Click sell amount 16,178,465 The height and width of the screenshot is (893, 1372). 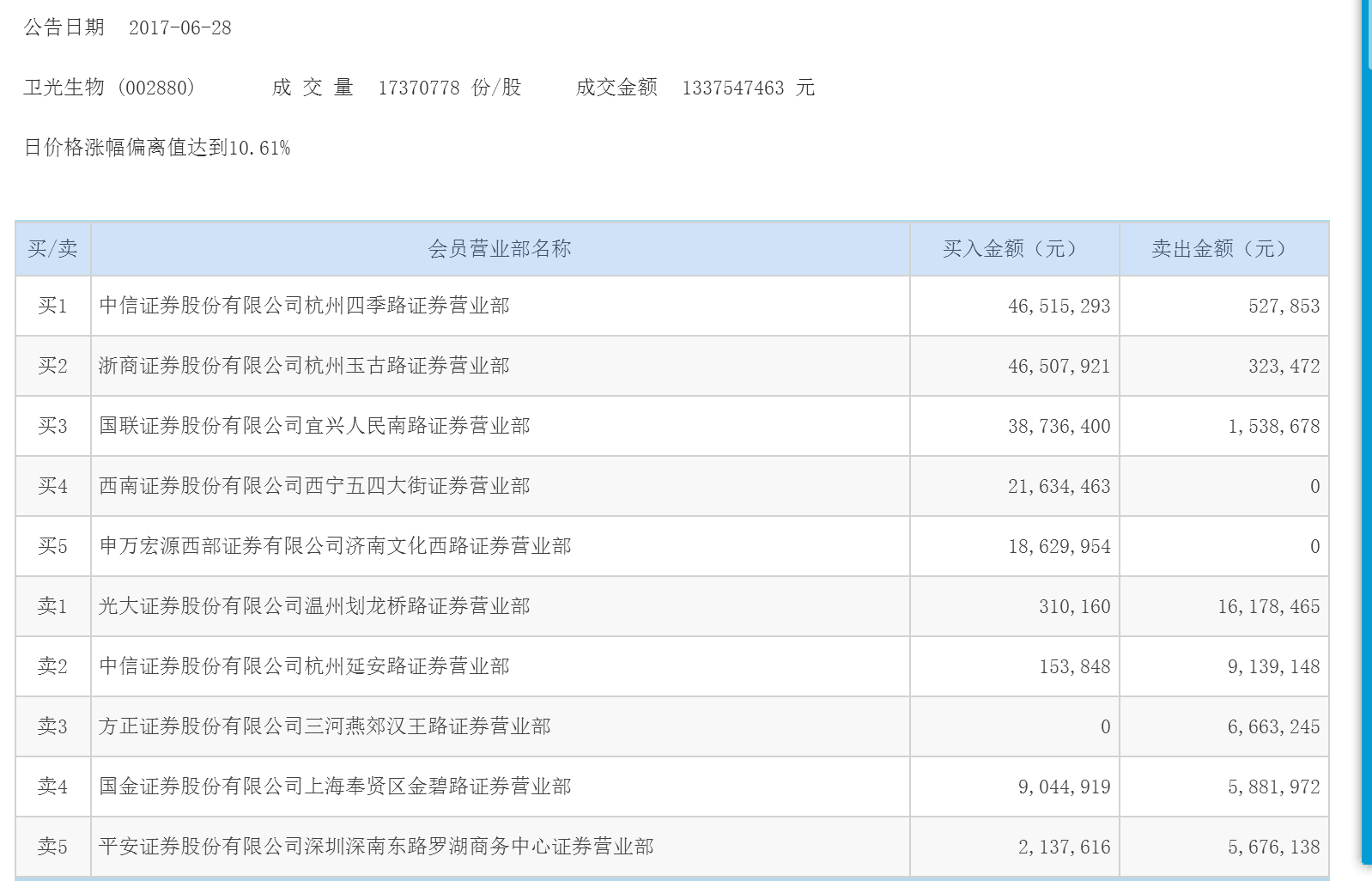pyautogui.click(x=1269, y=607)
